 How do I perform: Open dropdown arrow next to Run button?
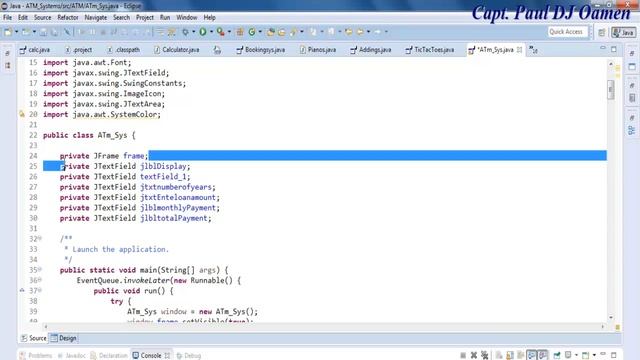[211, 32]
